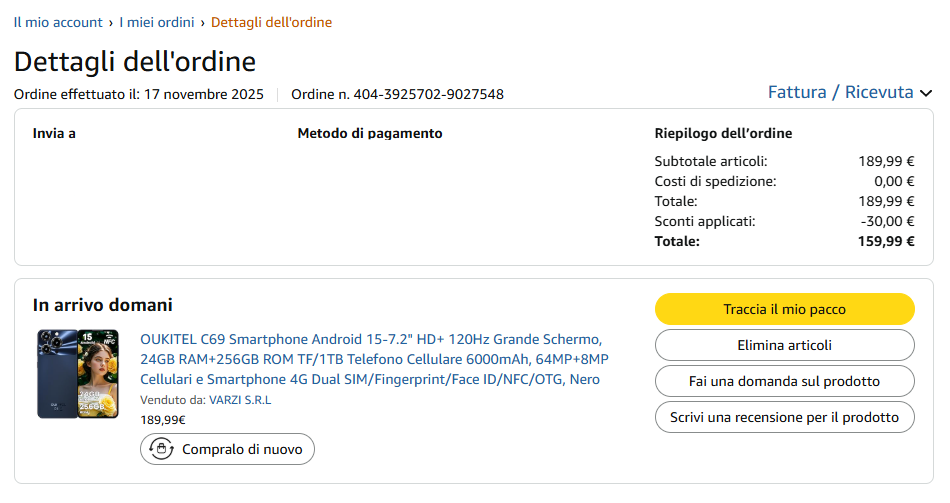
Task: Go to the Il mio account breadcrumb
Action: [58, 22]
